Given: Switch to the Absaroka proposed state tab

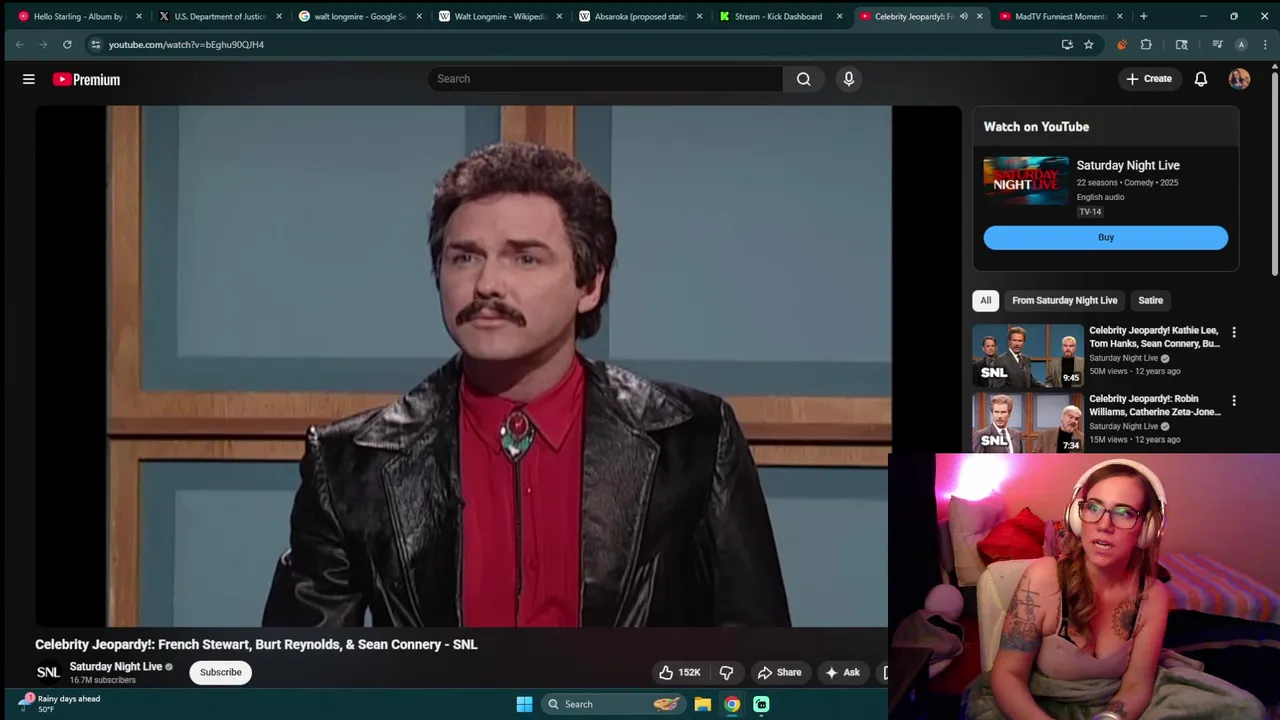Looking at the screenshot, I should pos(638,16).
